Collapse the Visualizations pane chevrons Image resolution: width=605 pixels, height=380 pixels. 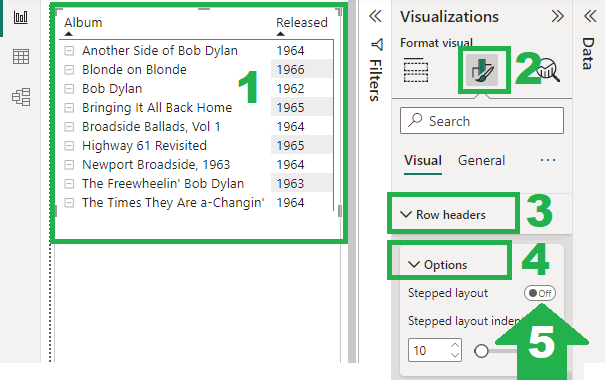558,16
